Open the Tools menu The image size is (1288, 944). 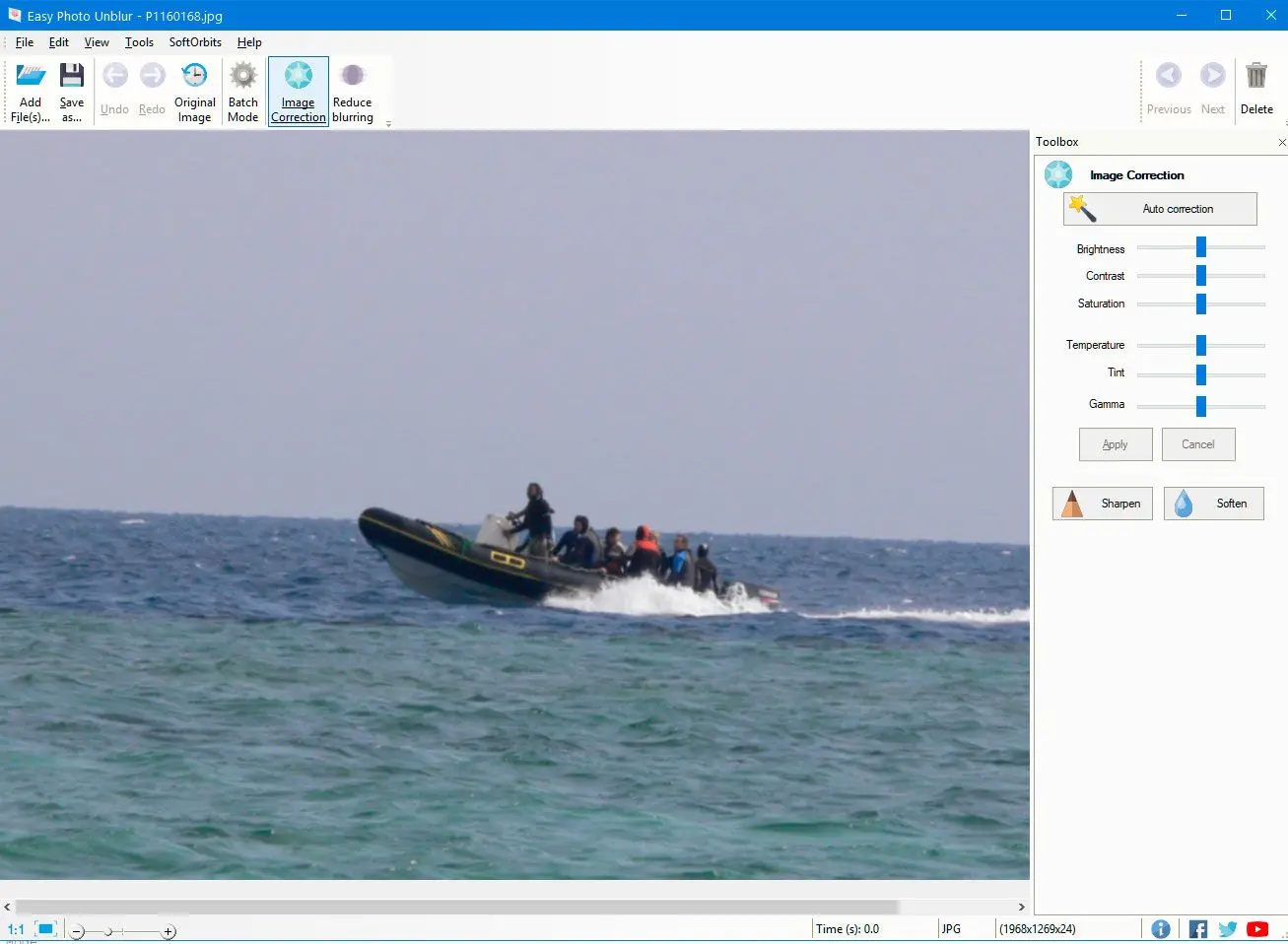coord(139,42)
